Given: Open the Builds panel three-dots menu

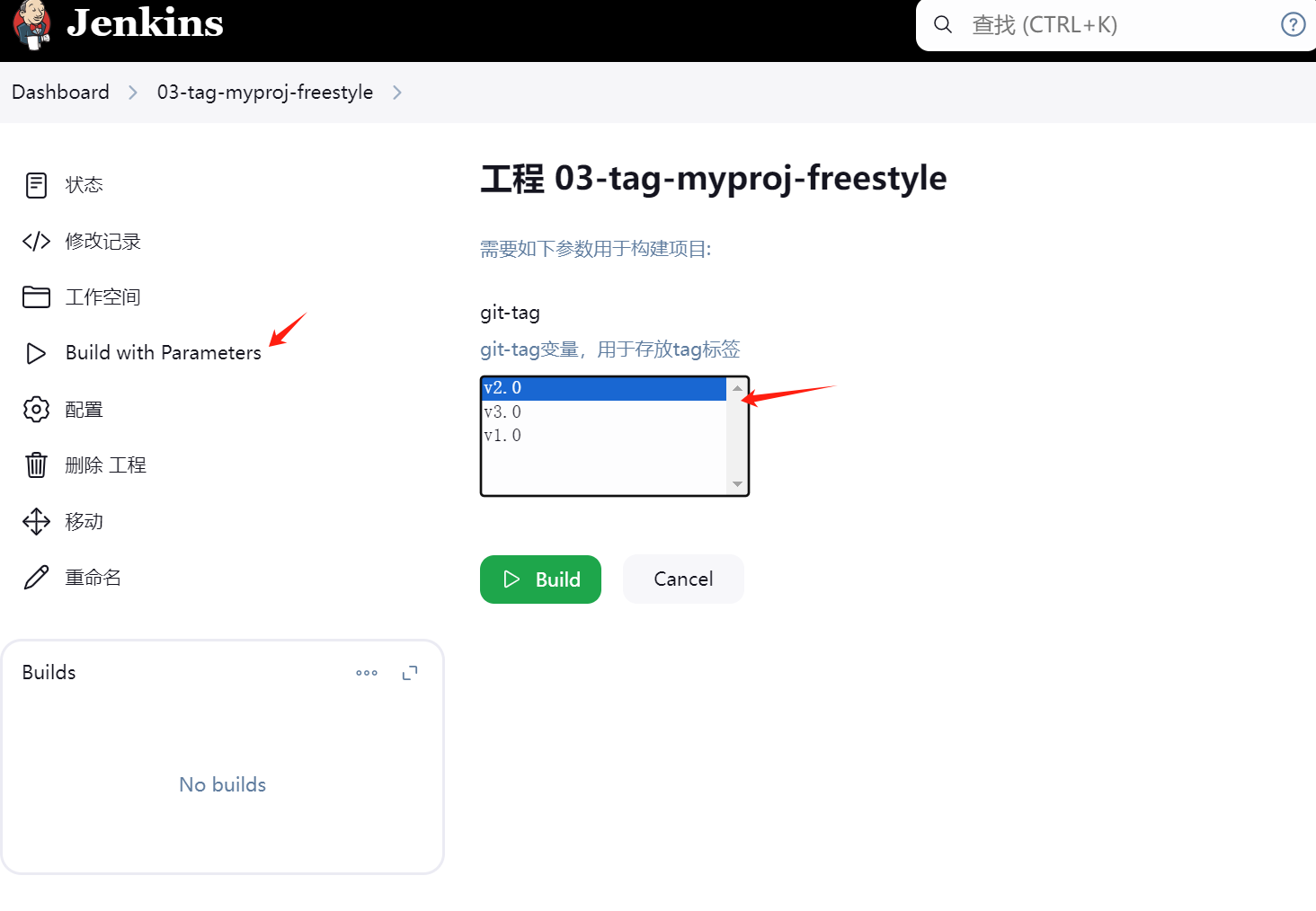Looking at the screenshot, I should [367, 673].
